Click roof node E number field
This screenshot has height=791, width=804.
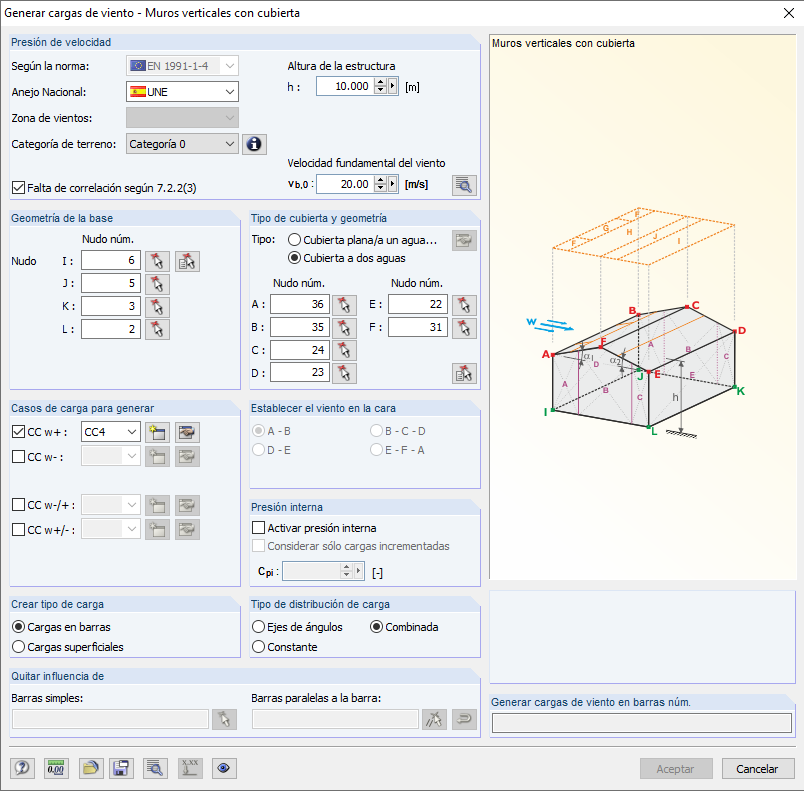[418, 304]
